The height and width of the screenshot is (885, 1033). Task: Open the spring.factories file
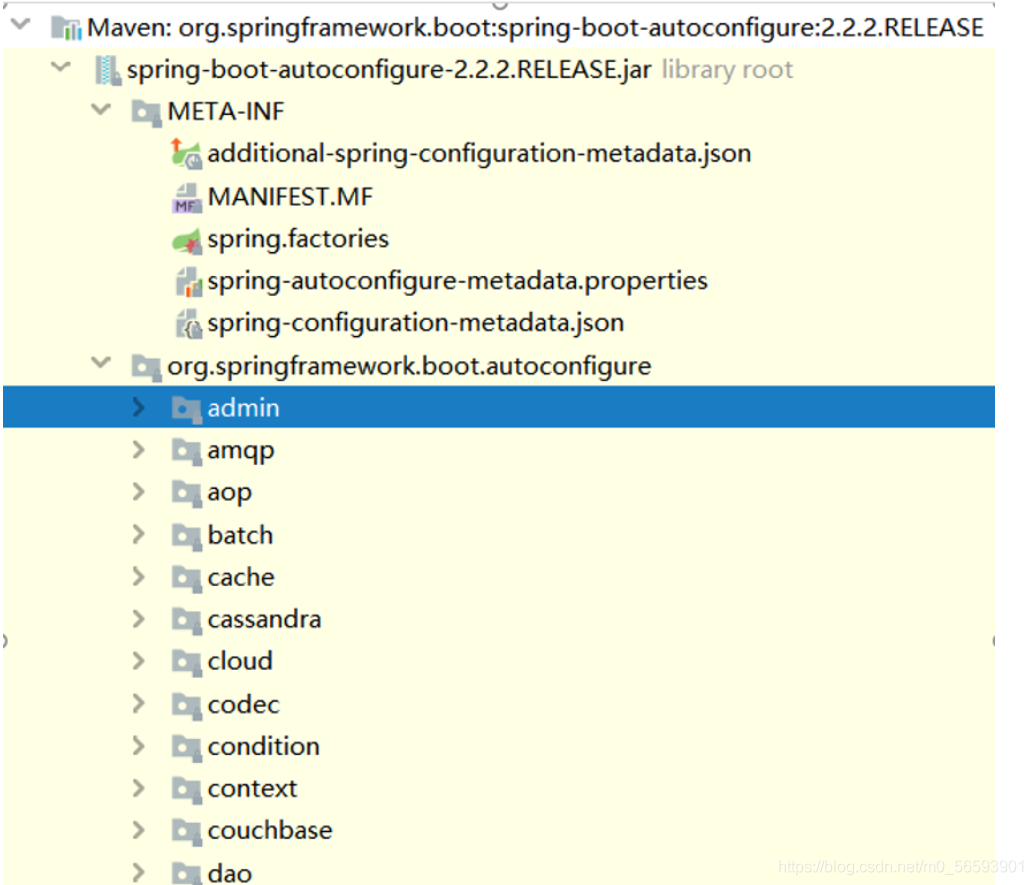tap(298, 240)
